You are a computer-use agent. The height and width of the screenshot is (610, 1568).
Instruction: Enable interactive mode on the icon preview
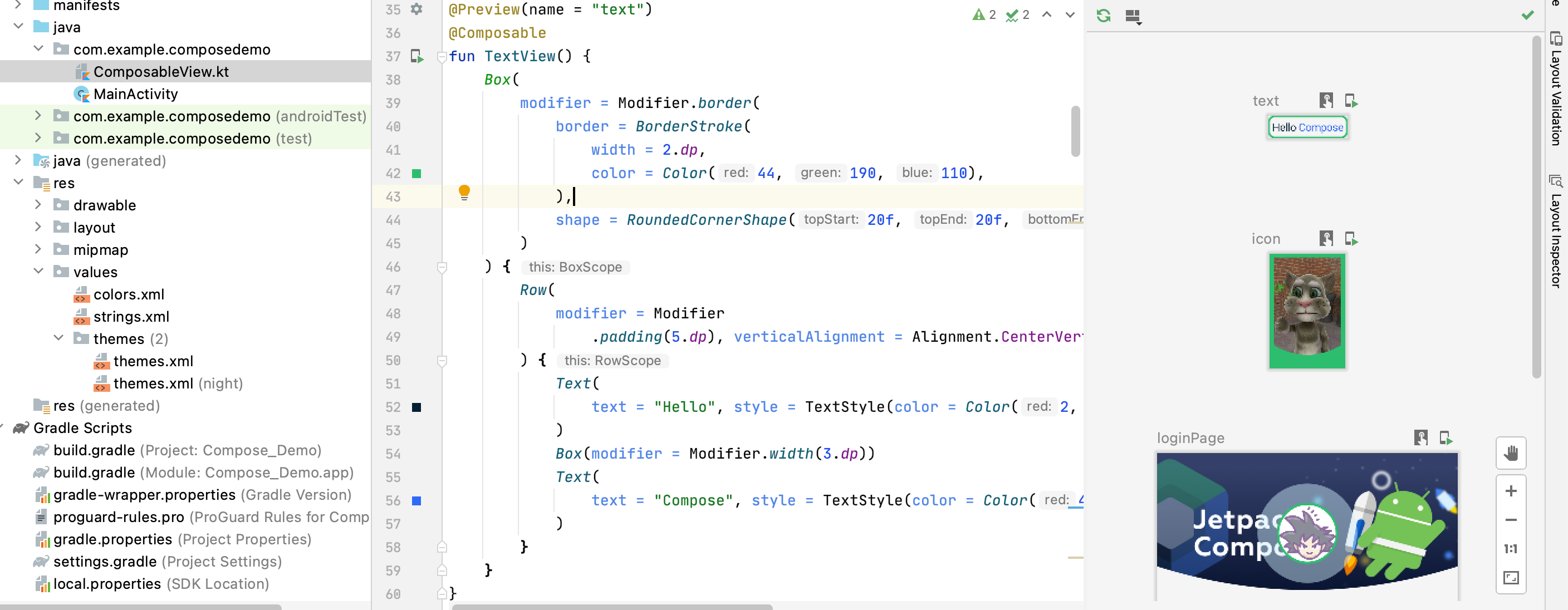pyautogui.click(x=1326, y=238)
